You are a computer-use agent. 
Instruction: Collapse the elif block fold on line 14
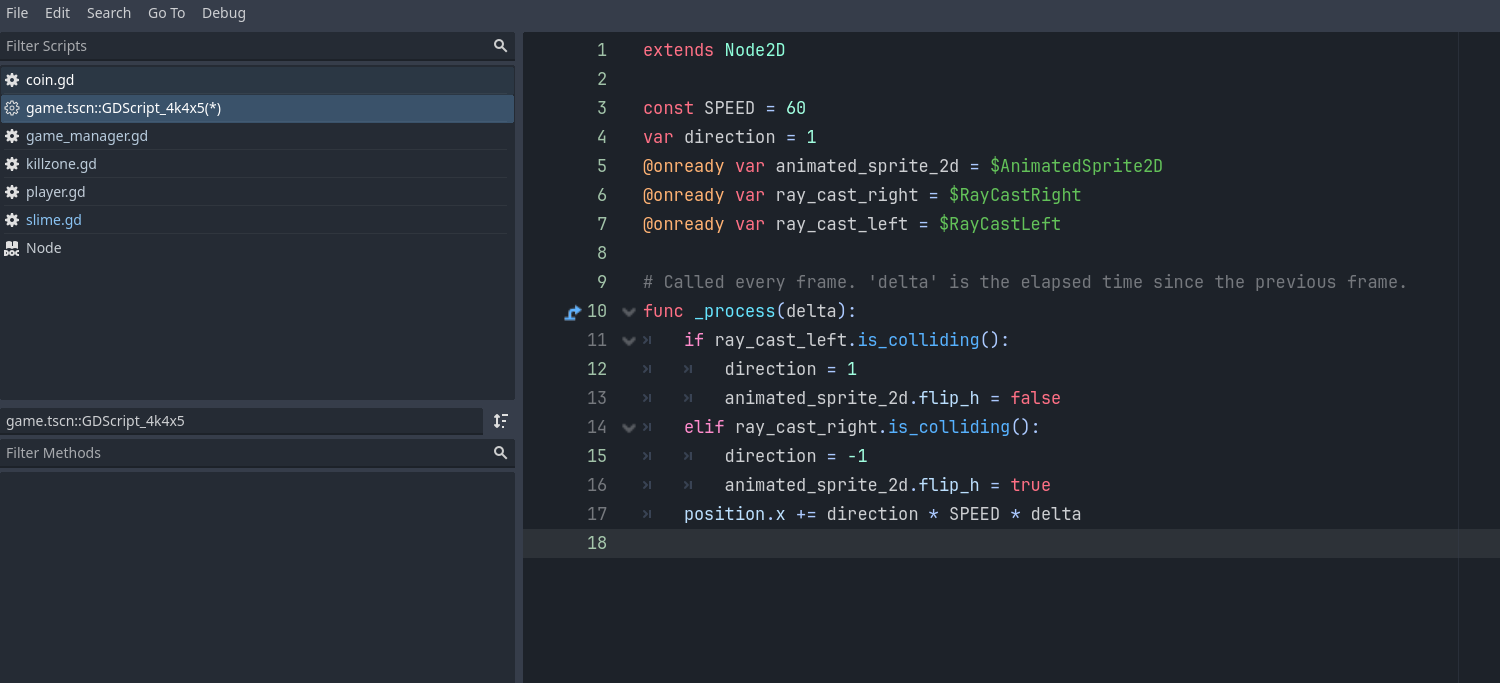[629, 428]
